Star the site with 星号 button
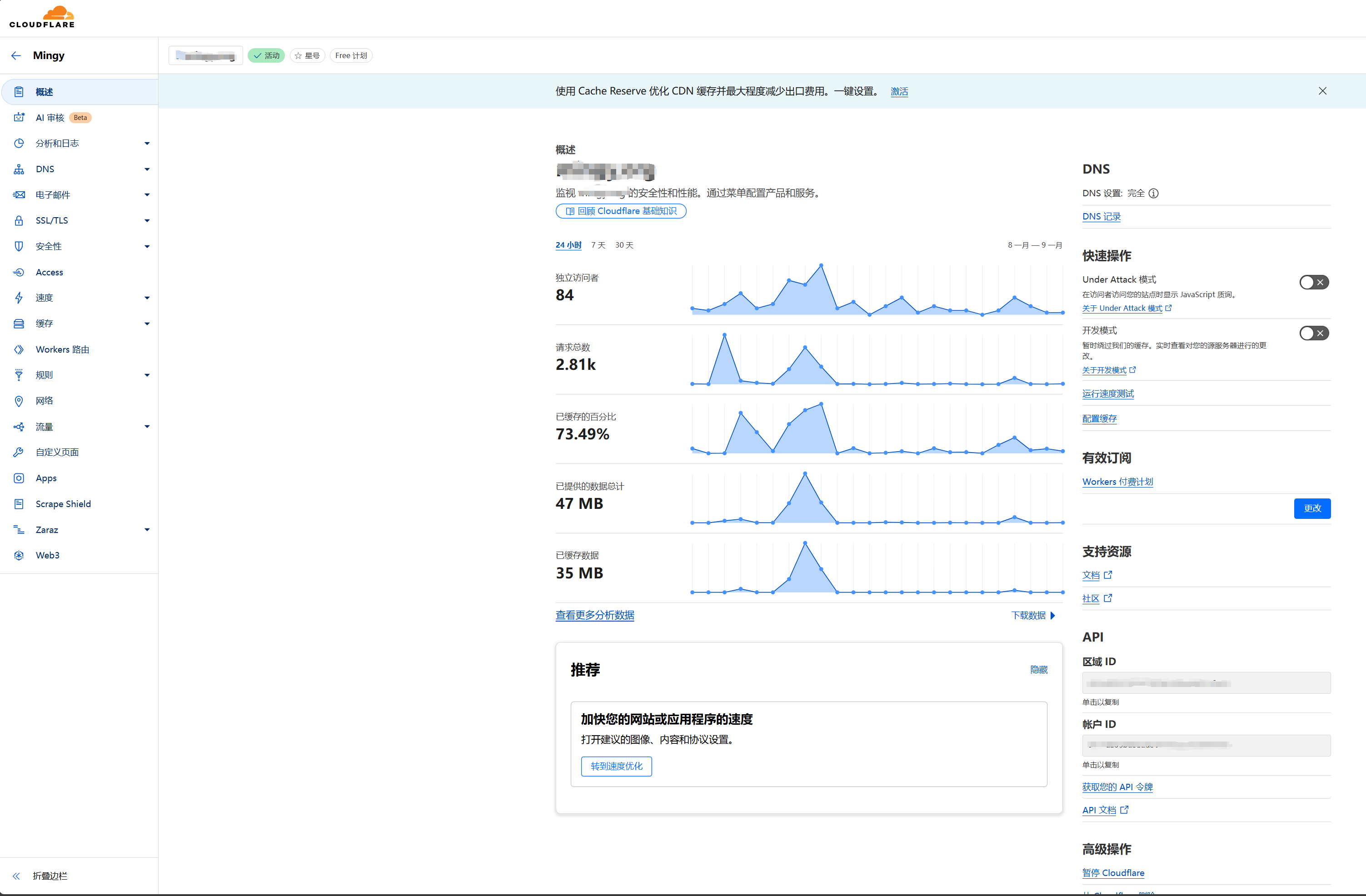The image size is (1366, 896). pyautogui.click(x=308, y=56)
